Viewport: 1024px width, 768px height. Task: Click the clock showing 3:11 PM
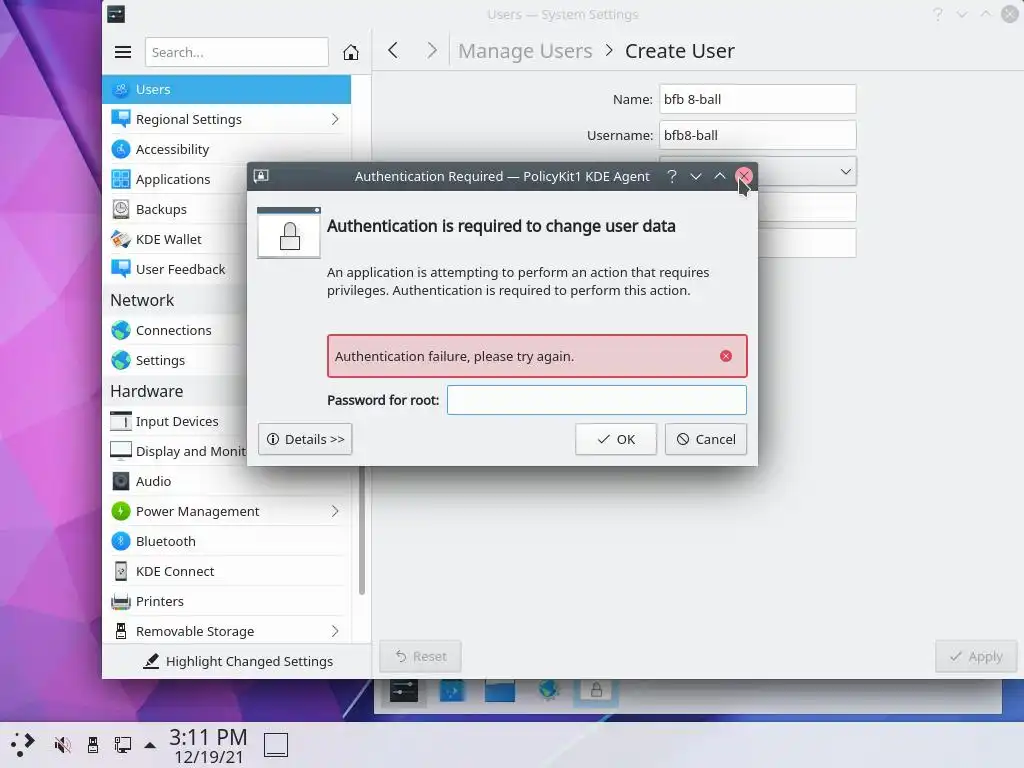(208, 737)
